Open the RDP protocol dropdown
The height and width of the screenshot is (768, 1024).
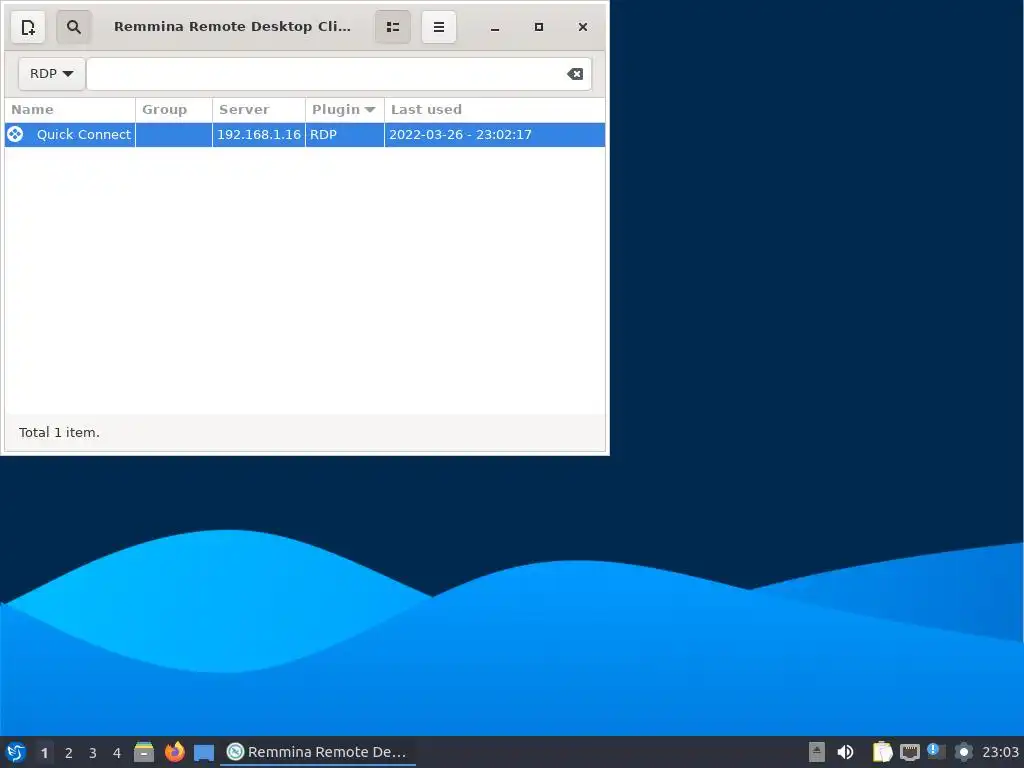[52, 74]
